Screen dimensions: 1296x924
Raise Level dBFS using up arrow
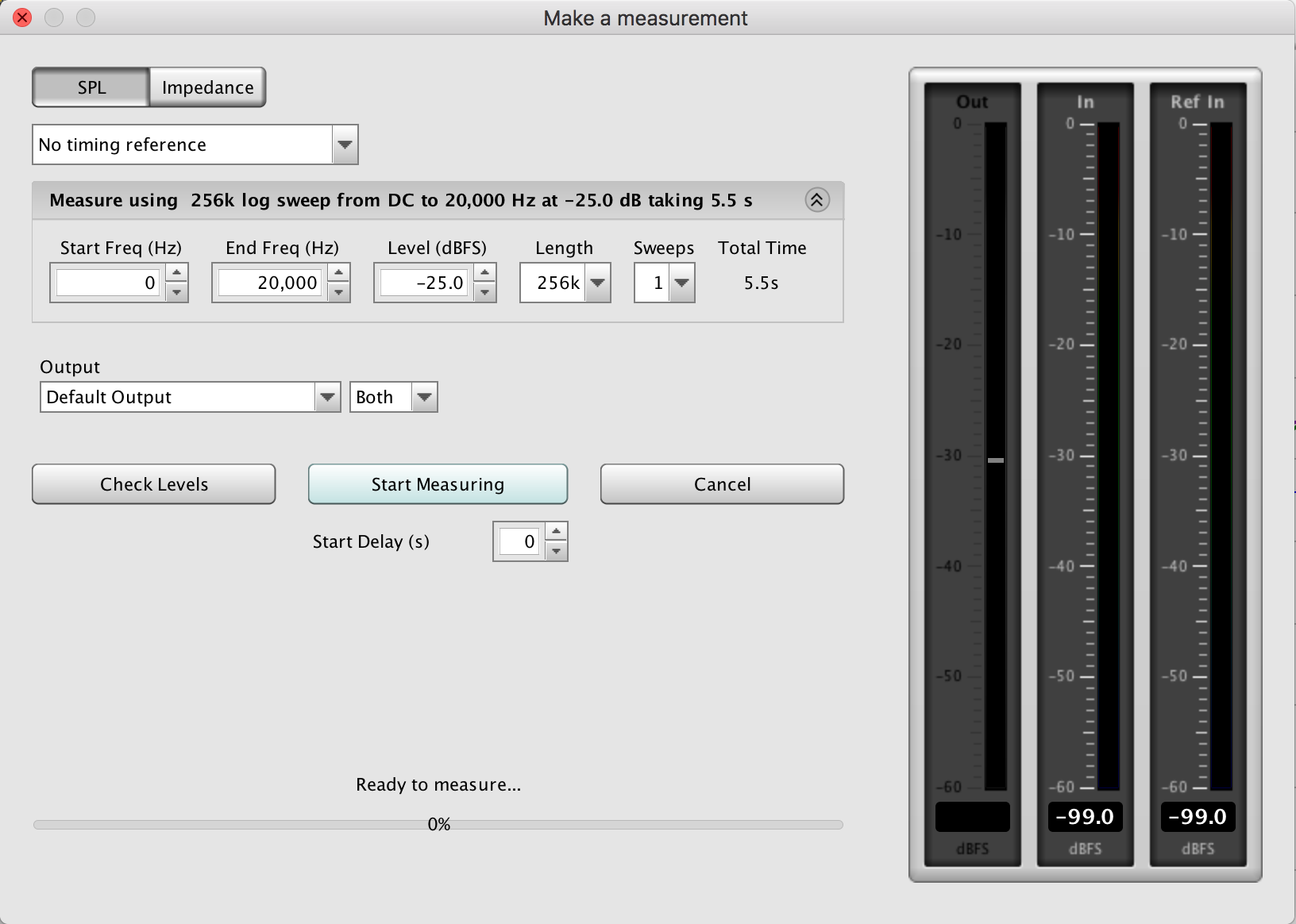pyautogui.click(x=484, y=273)
